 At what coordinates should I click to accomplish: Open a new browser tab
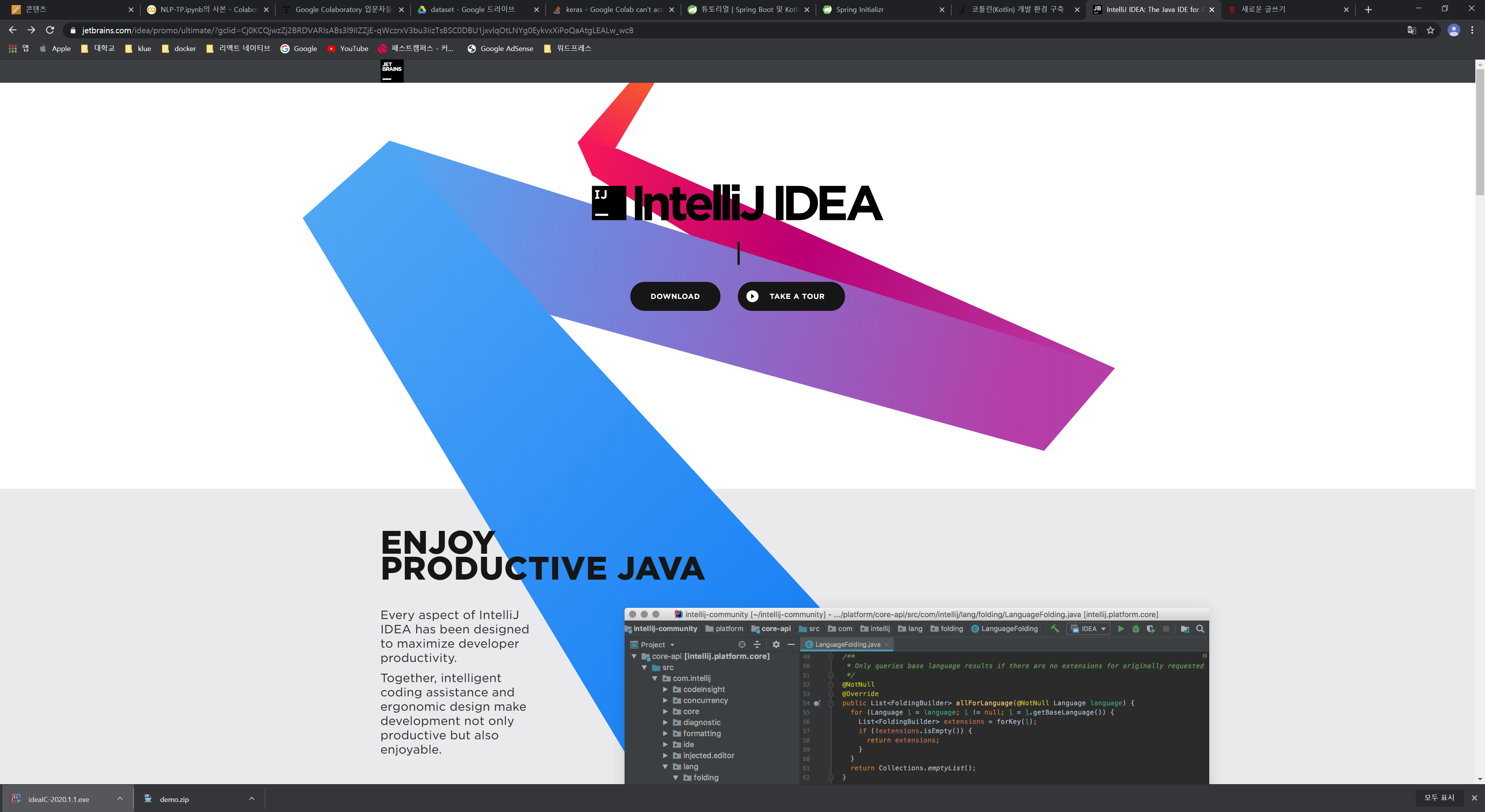pos(1368,9)
